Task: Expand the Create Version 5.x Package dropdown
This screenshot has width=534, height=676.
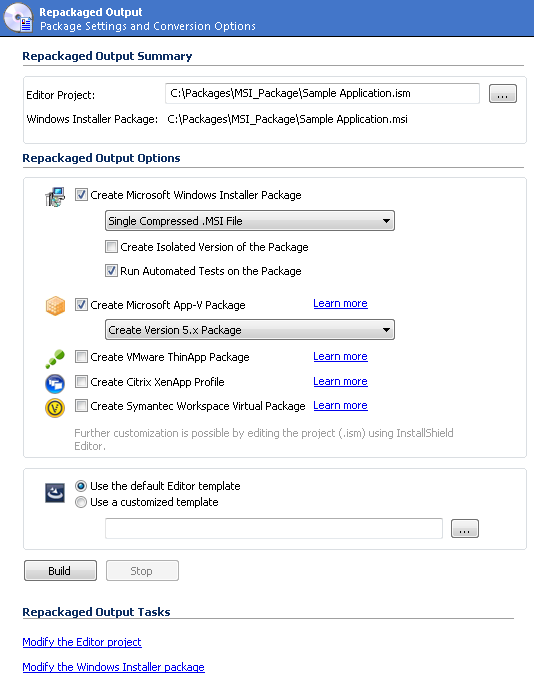Action: (250, 330)
